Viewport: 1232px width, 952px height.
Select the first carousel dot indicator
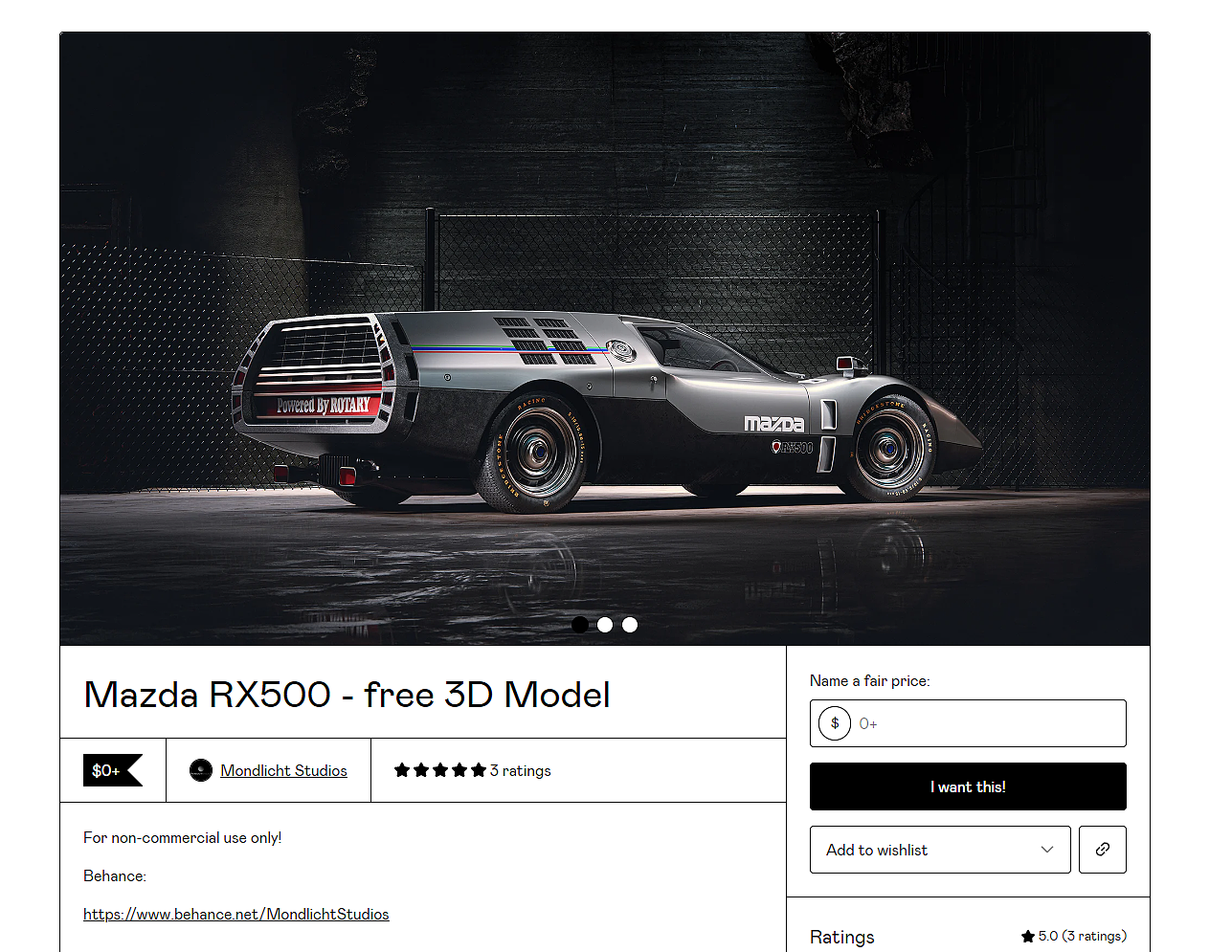point(580,625)
